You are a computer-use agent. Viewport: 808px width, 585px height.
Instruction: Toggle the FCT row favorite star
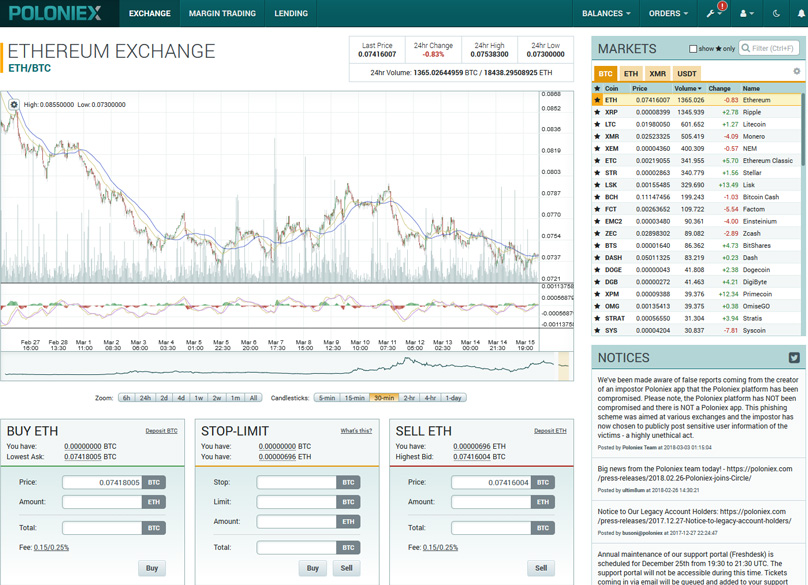click(597, 209)
